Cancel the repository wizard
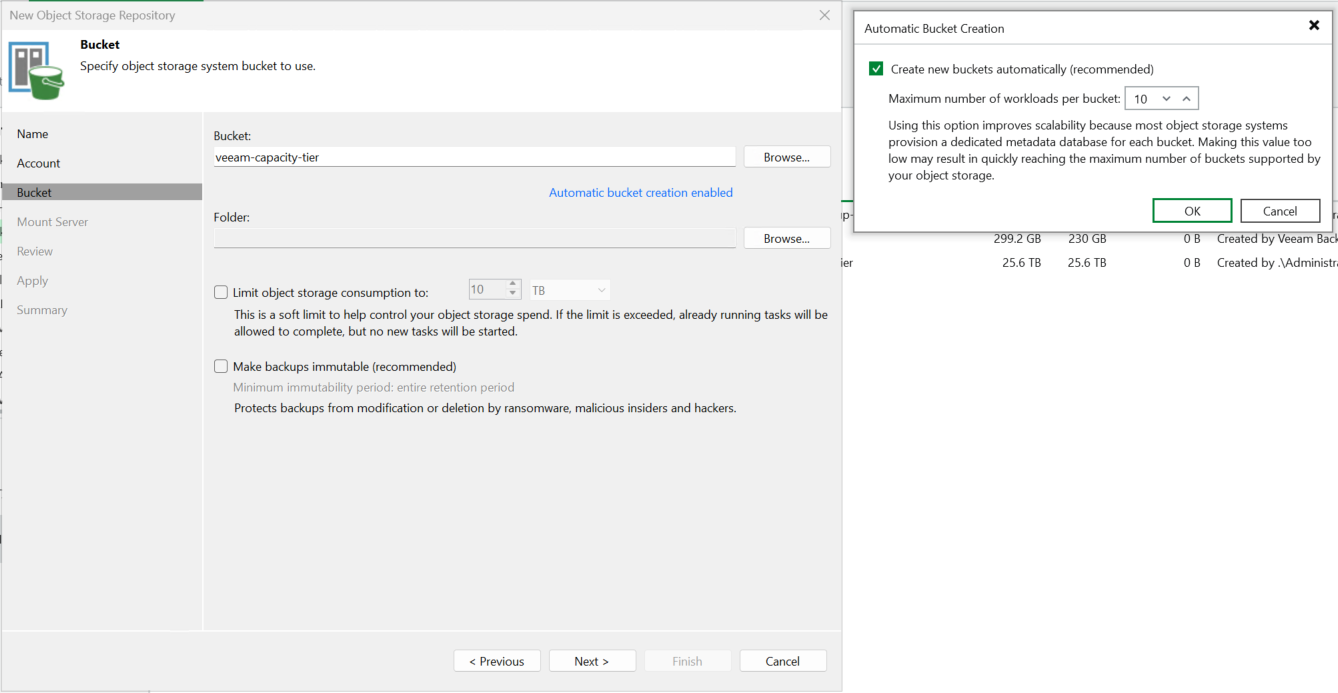This screenshot has height=693, width=1338. click(x=783, y=661)
